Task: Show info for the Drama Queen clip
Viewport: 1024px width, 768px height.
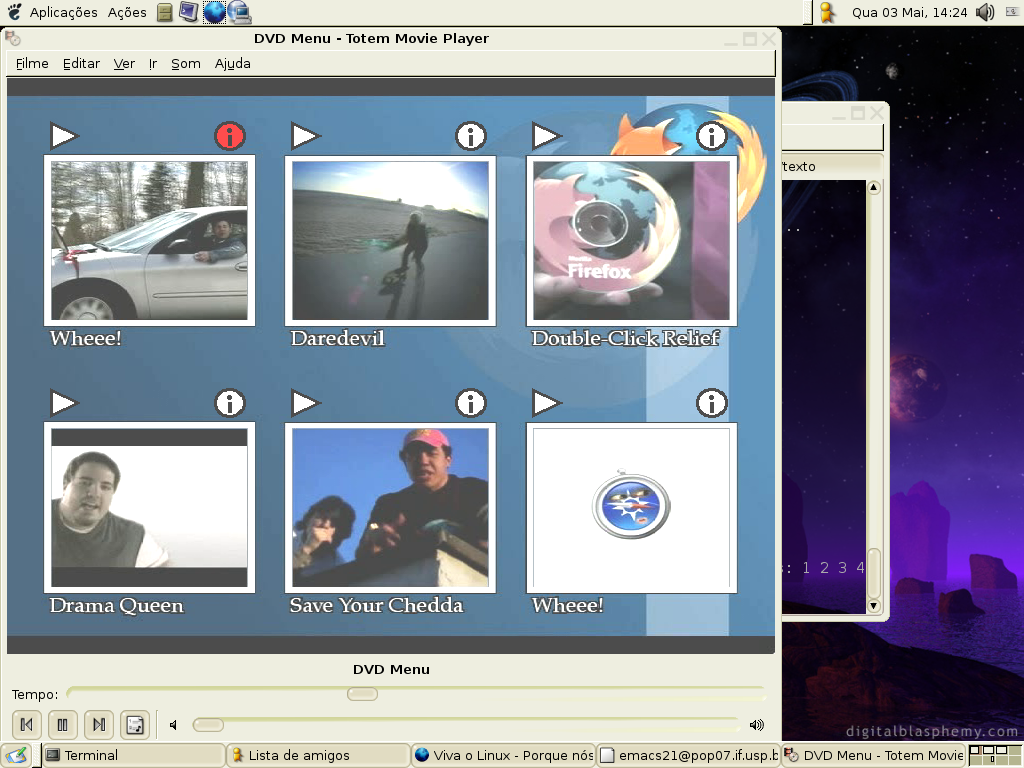Action: click(x=230, y=403)
